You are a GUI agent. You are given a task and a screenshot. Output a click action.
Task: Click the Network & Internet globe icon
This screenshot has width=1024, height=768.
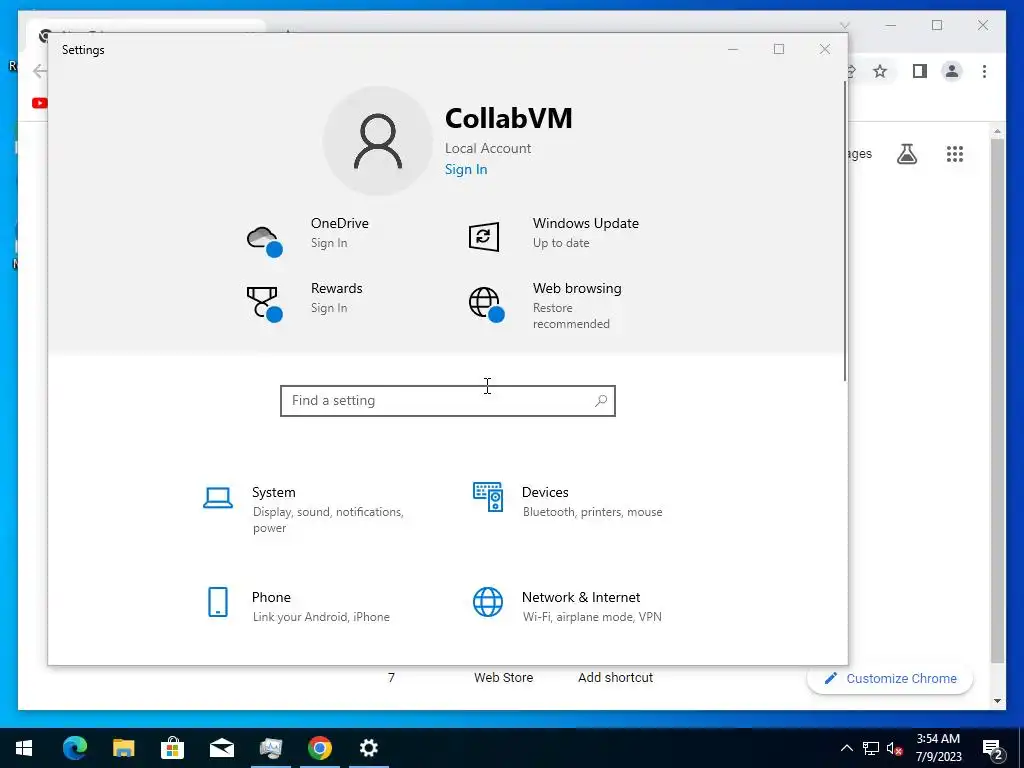488,601
